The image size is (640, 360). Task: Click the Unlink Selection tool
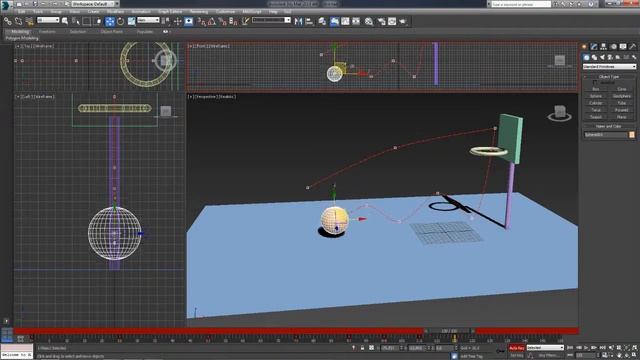tap(18, 21)
